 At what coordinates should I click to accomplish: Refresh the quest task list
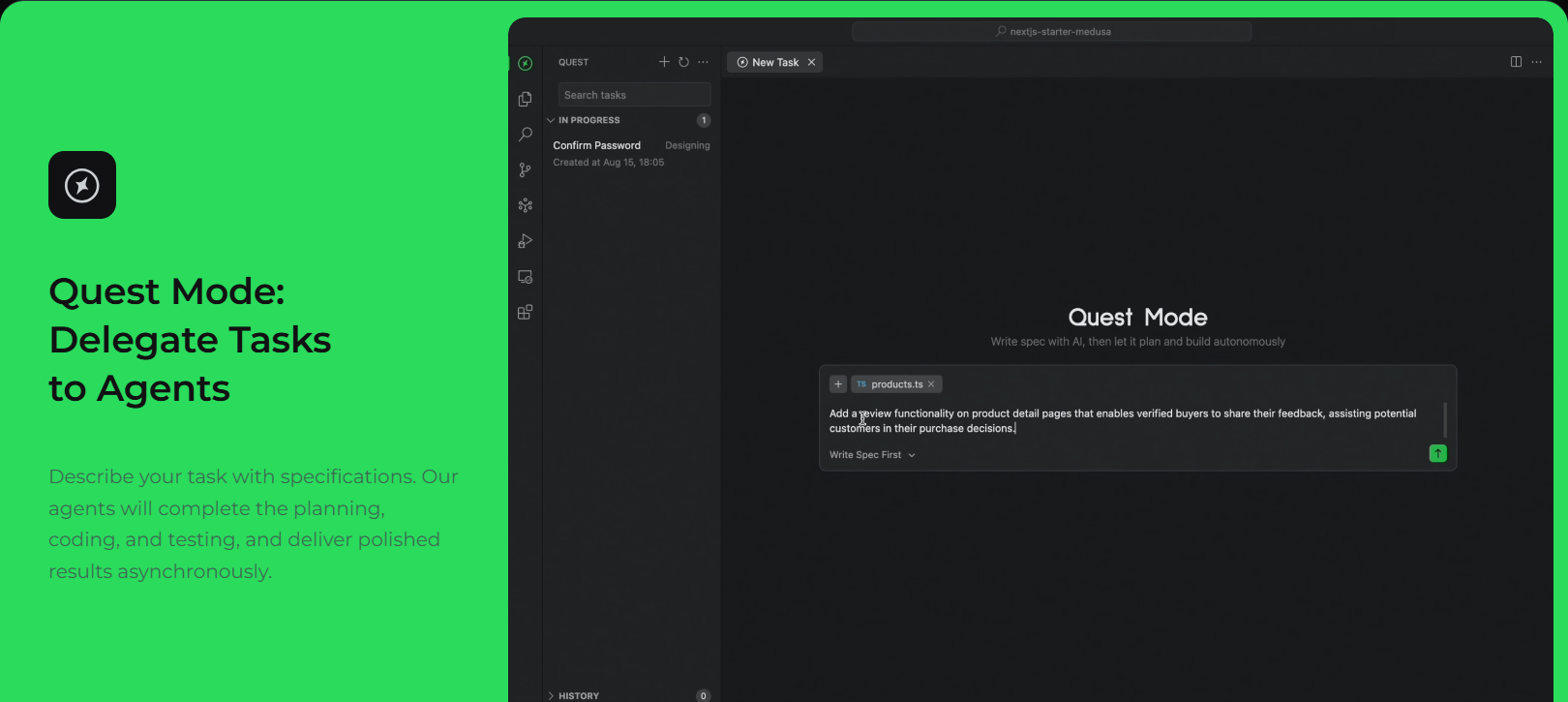[683, 62]
